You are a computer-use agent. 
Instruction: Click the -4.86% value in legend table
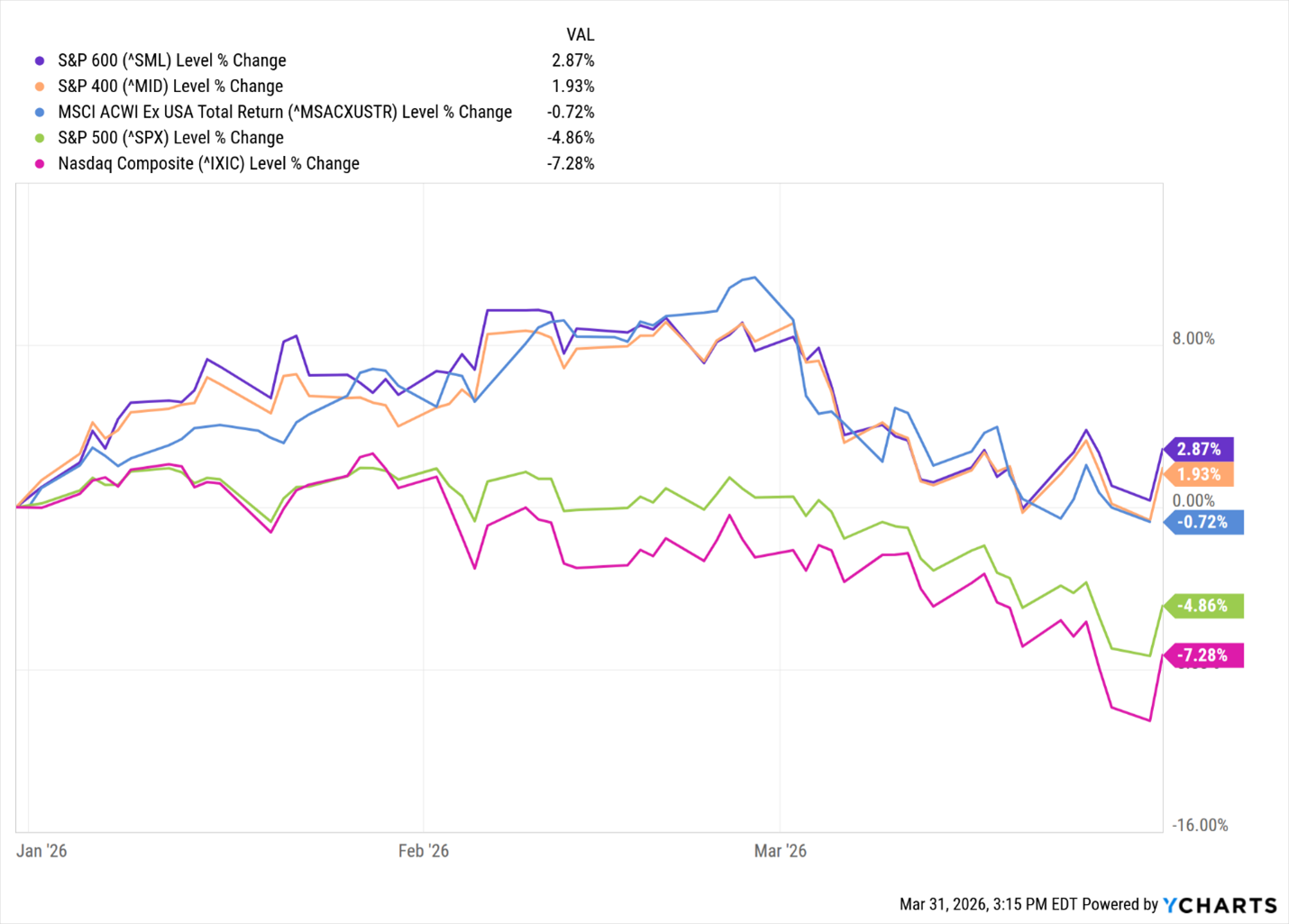pyautogui.click(x=571, y=138)
